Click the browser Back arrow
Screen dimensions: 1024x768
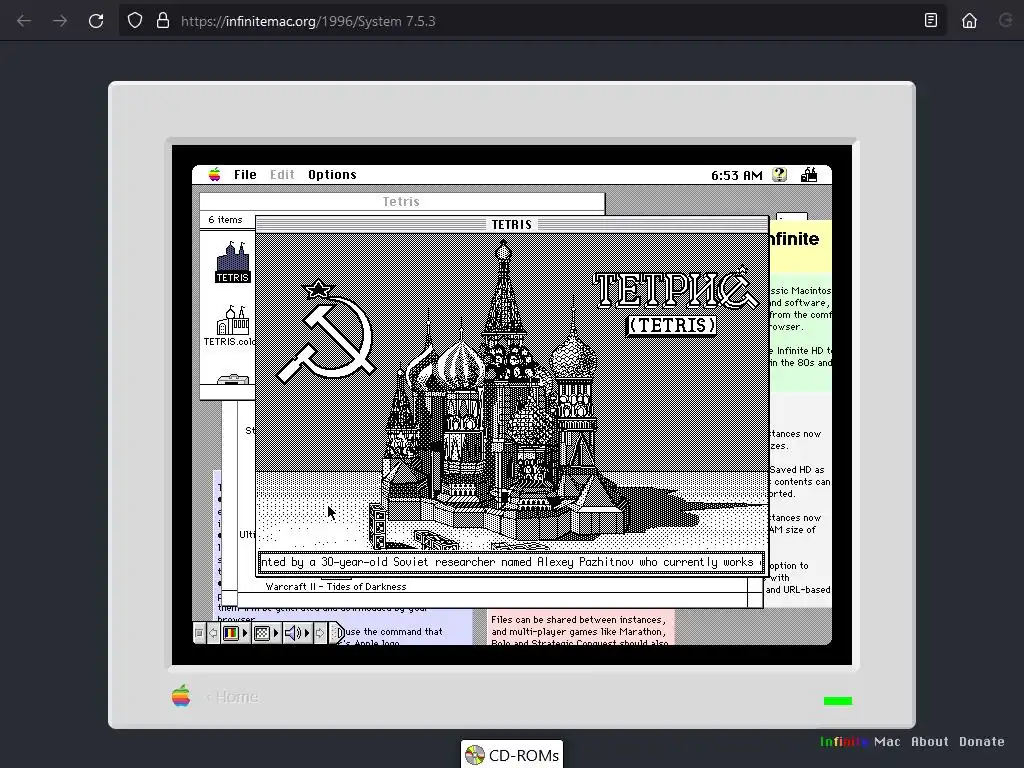pyautogui.click(x=24, y=21)
